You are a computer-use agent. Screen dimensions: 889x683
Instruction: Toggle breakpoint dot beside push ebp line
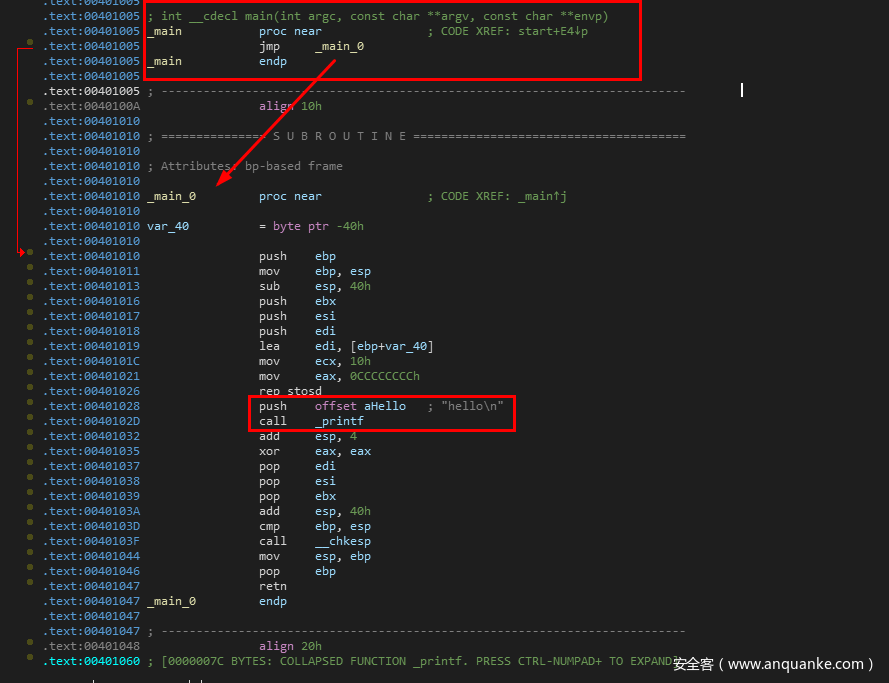click(x=31, y=256)
